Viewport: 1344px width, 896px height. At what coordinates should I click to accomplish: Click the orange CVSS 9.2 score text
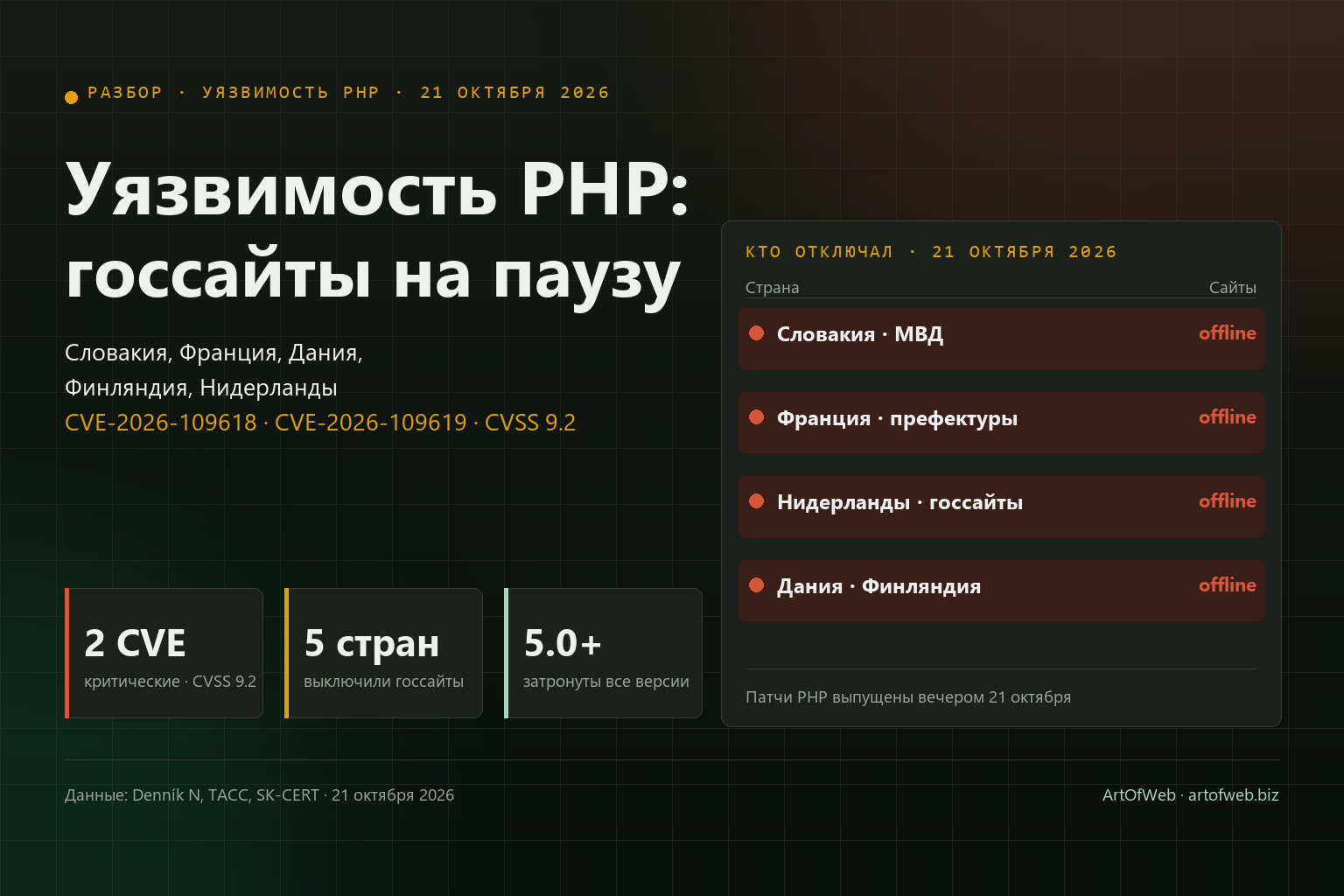pyautogui.click(x=530, y=423)
